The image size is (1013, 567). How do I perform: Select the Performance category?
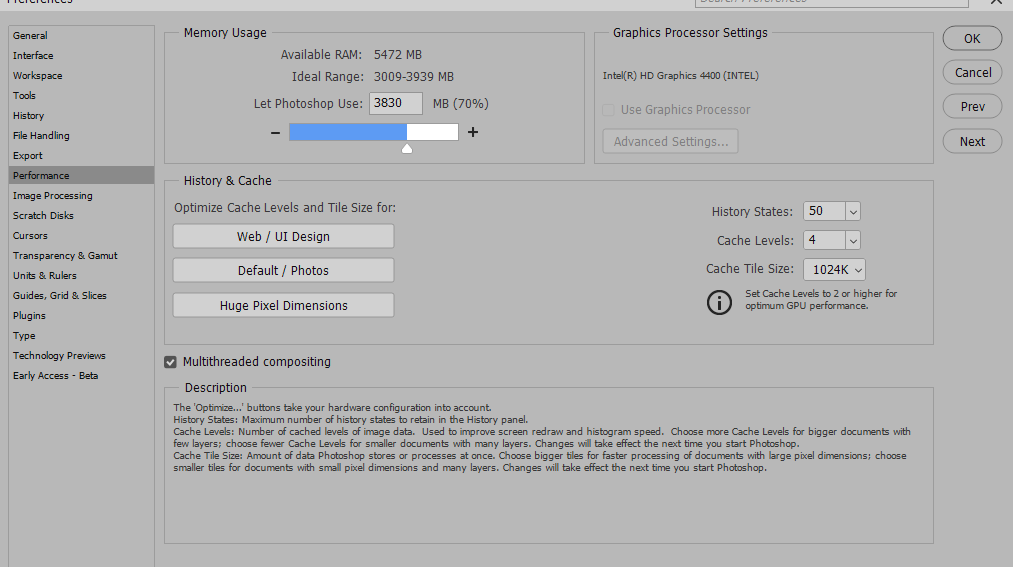(81, 176)
